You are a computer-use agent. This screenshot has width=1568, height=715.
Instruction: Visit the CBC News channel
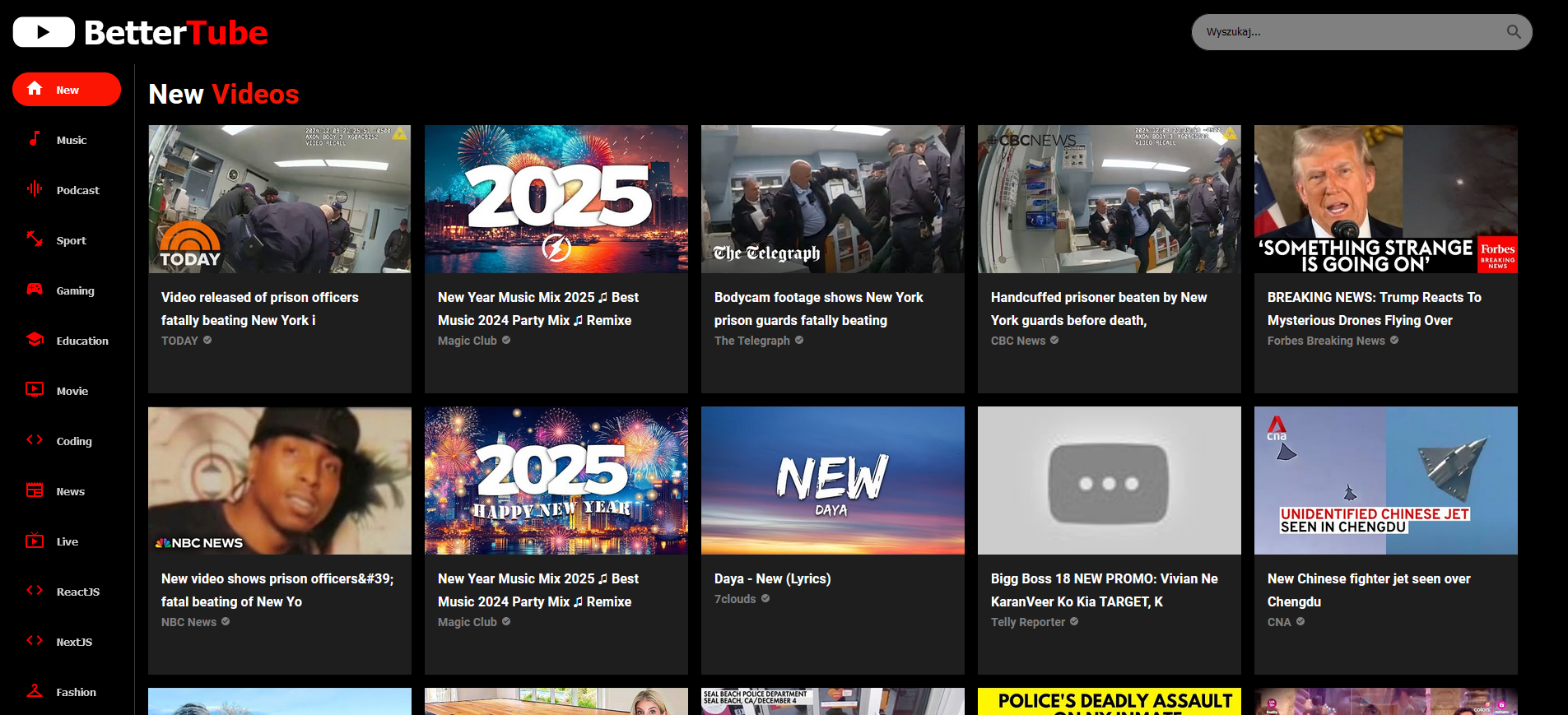tap(1018, 341)
